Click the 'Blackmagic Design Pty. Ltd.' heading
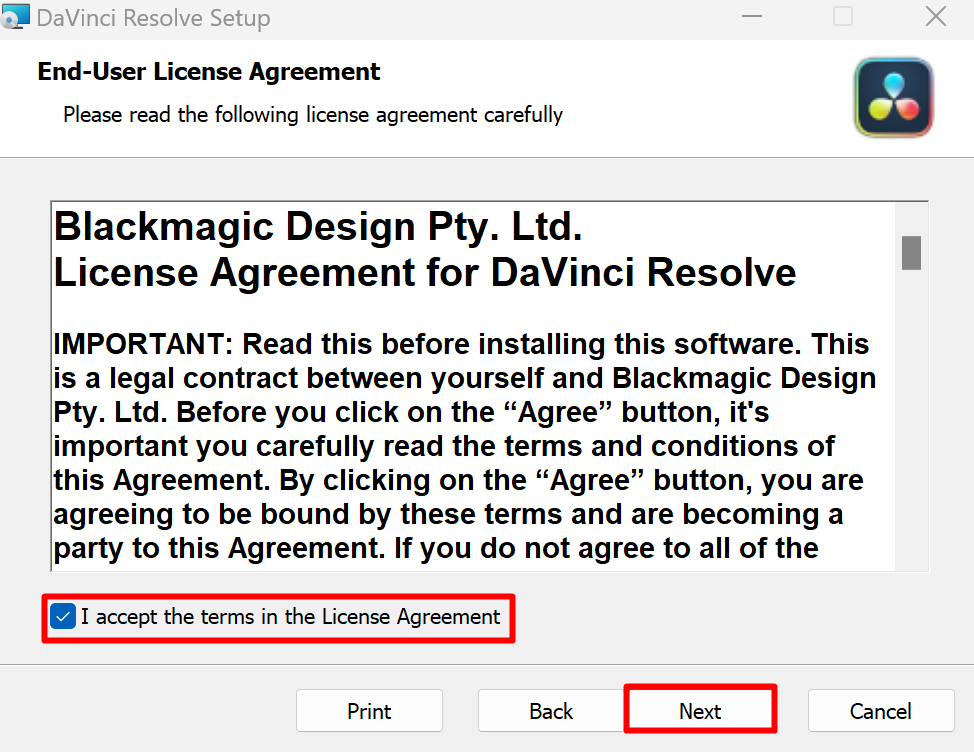This screenshot has width=974, height=752. pos(318,226)
